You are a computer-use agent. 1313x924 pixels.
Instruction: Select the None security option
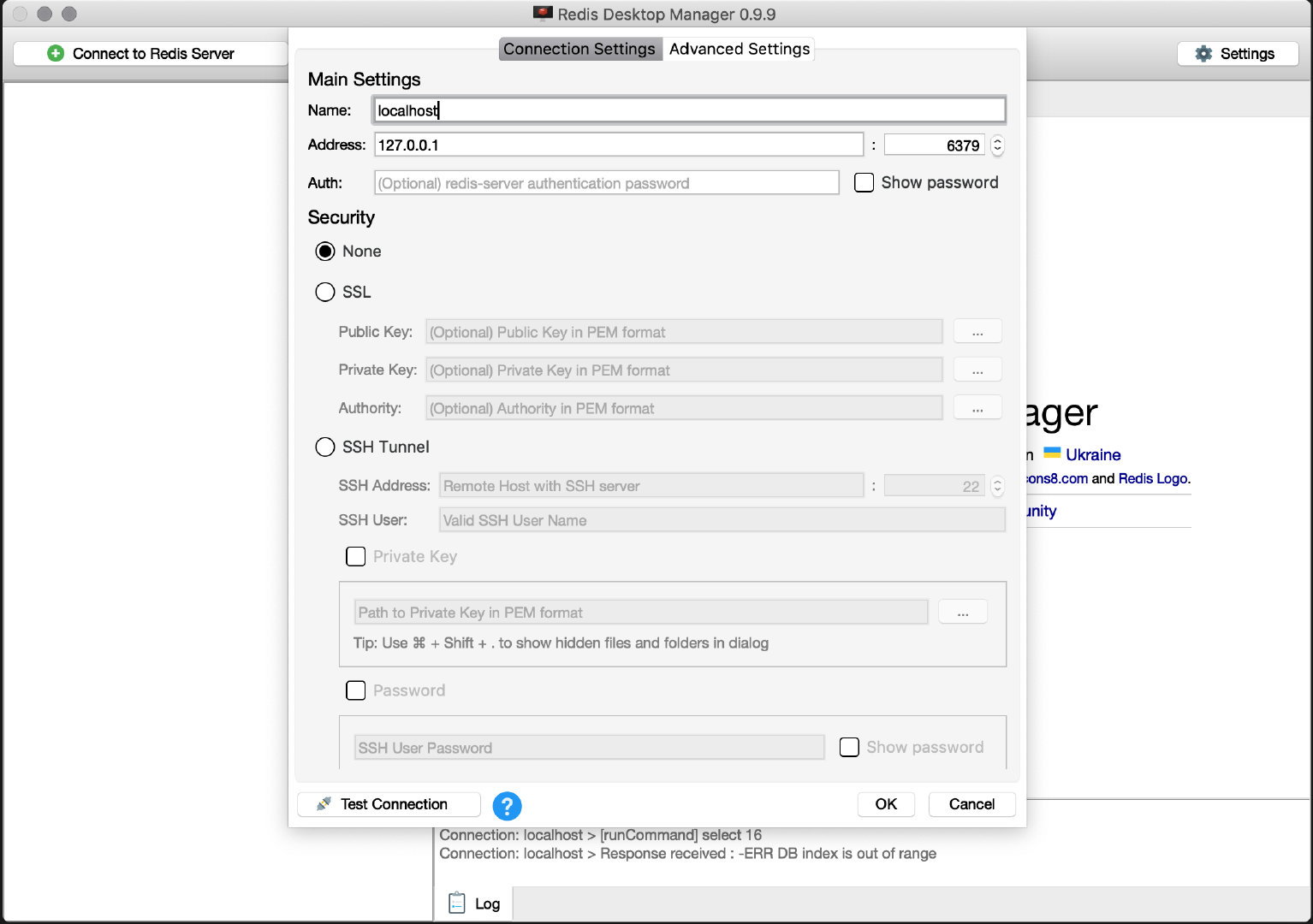click(325, 252)
